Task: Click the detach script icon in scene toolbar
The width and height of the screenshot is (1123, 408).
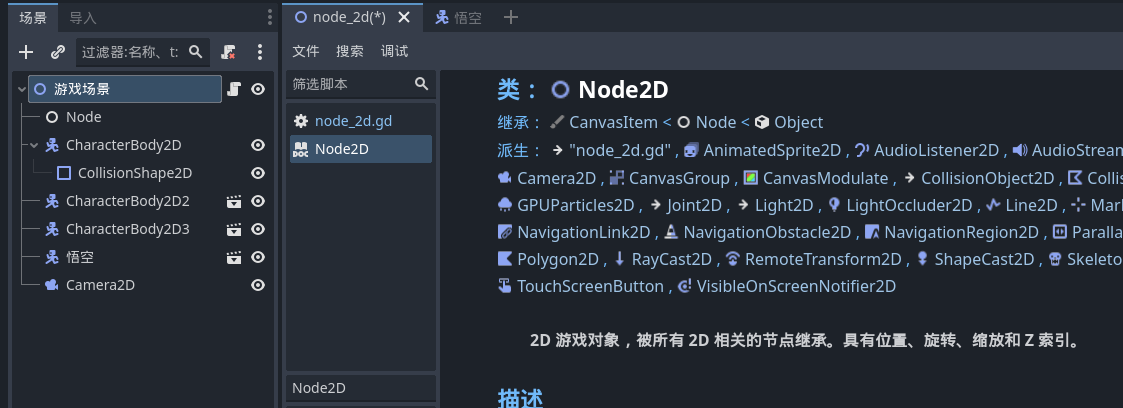Action: (229, 52)
